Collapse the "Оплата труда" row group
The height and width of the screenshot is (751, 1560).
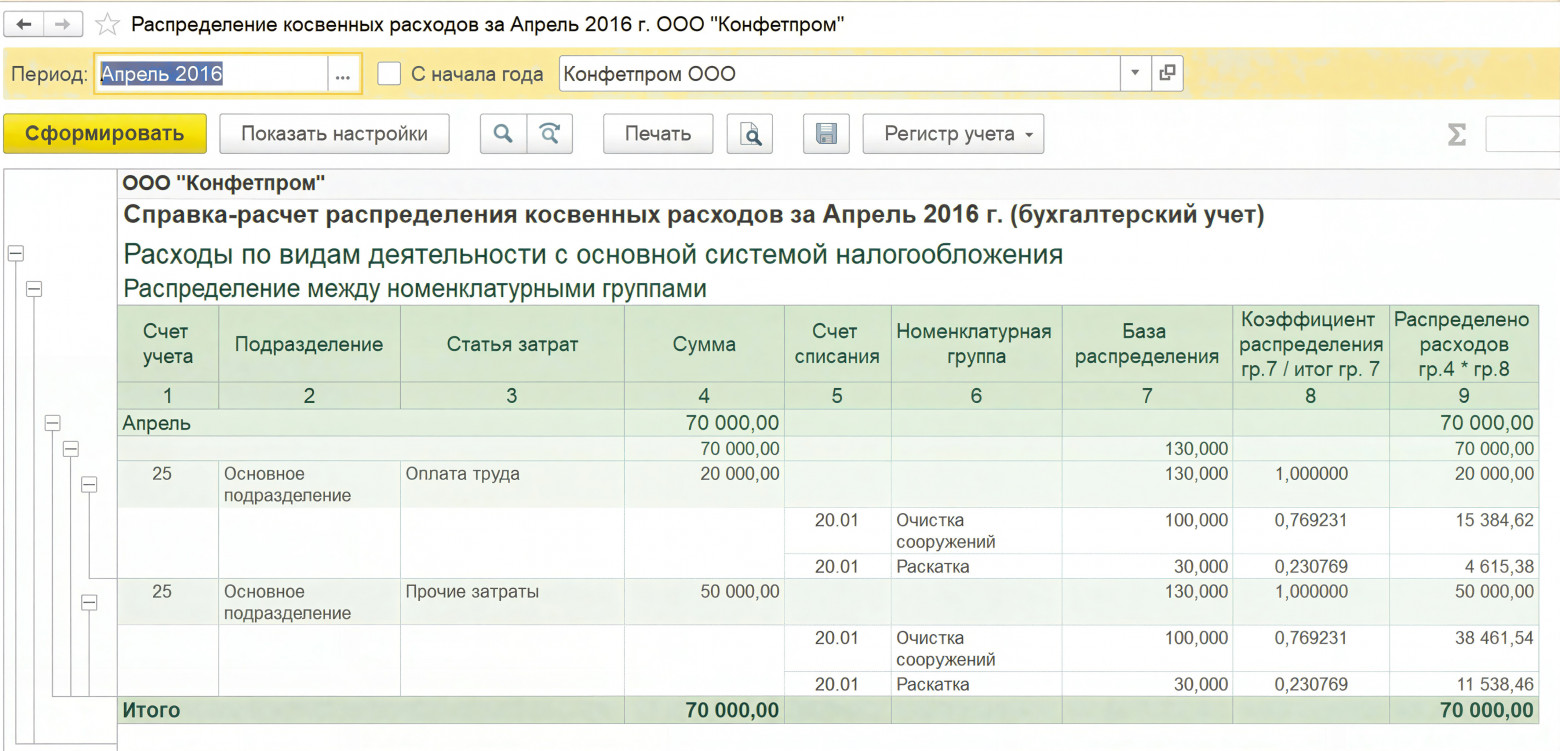[90, 484]
